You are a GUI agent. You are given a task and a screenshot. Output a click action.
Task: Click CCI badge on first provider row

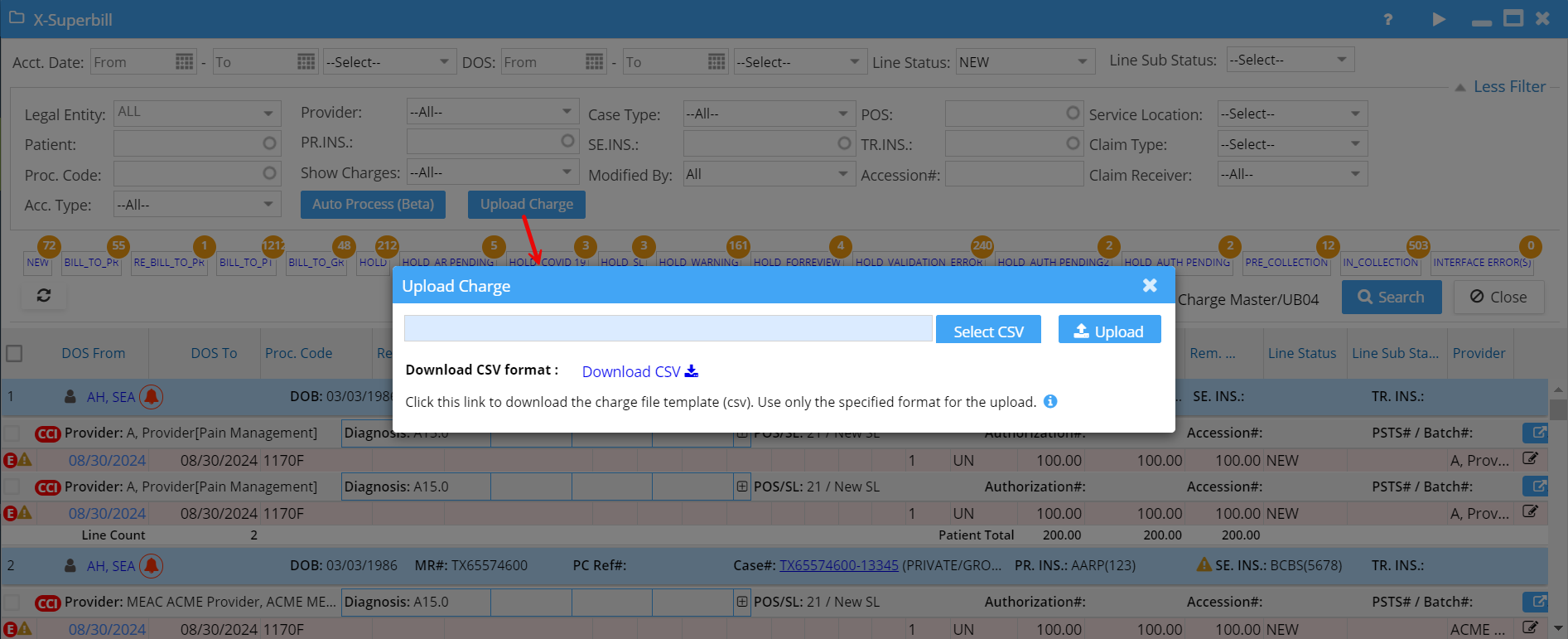(x=48, y=433)
